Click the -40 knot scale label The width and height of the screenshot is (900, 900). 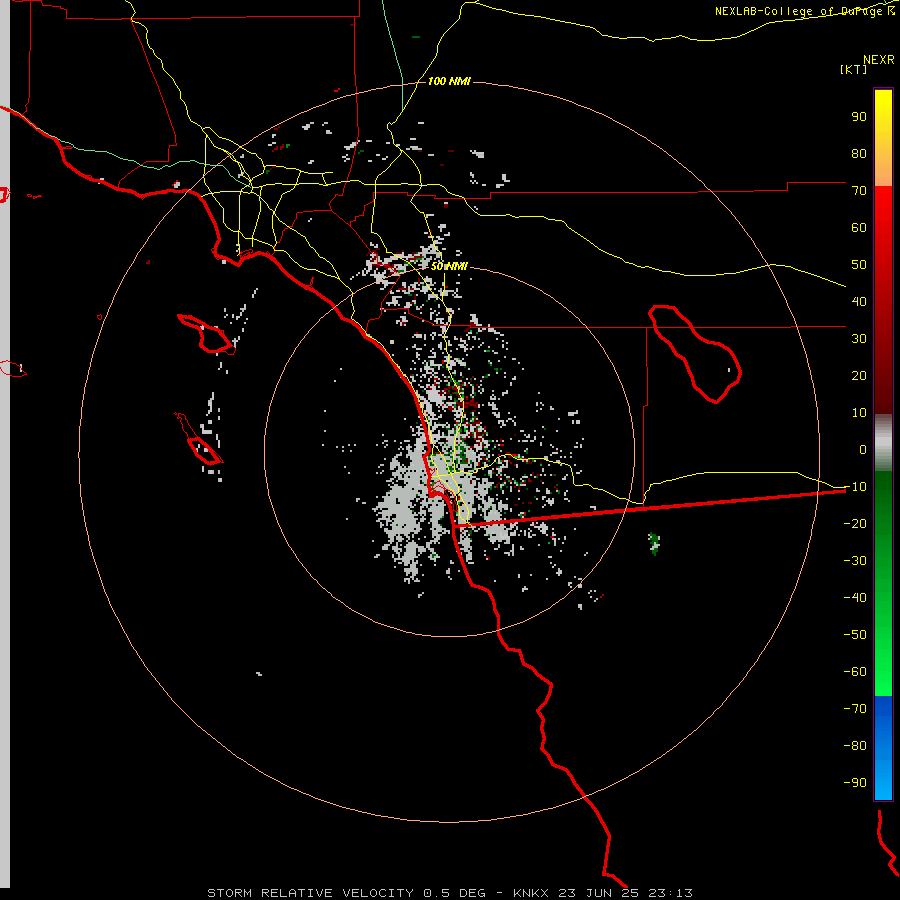[855, 598]
